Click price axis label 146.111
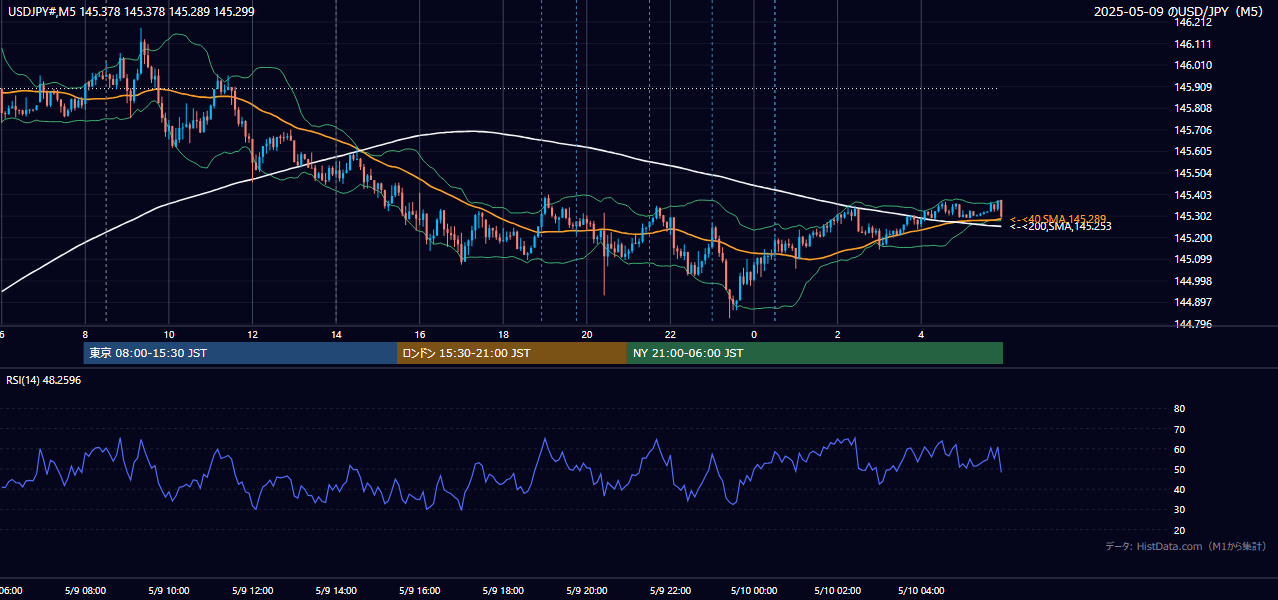Image resolution: width=1278 pixels, height=600 pixels. [1193, 44]
